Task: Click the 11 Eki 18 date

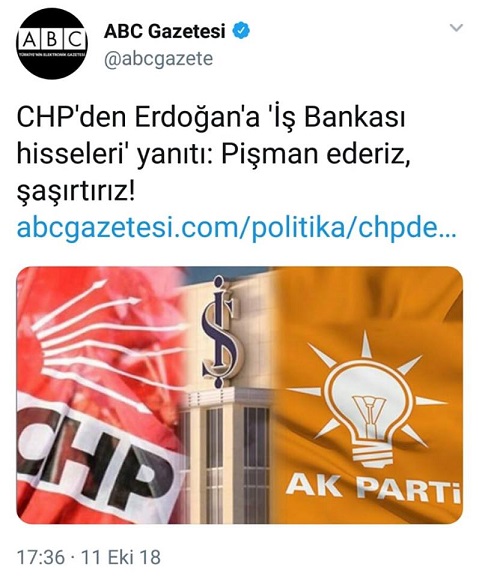Action: [121, 557]
